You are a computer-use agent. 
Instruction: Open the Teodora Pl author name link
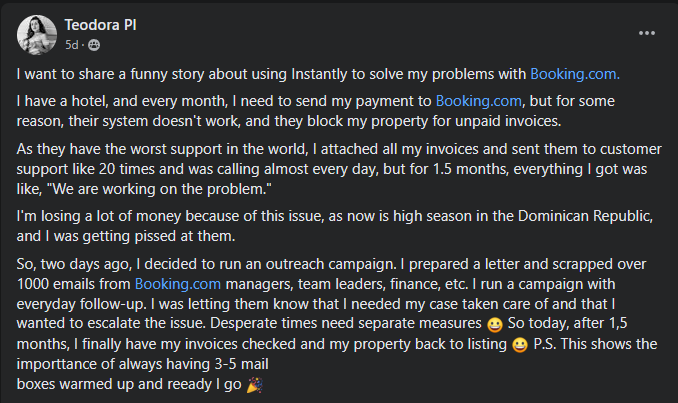click(100, 25)
